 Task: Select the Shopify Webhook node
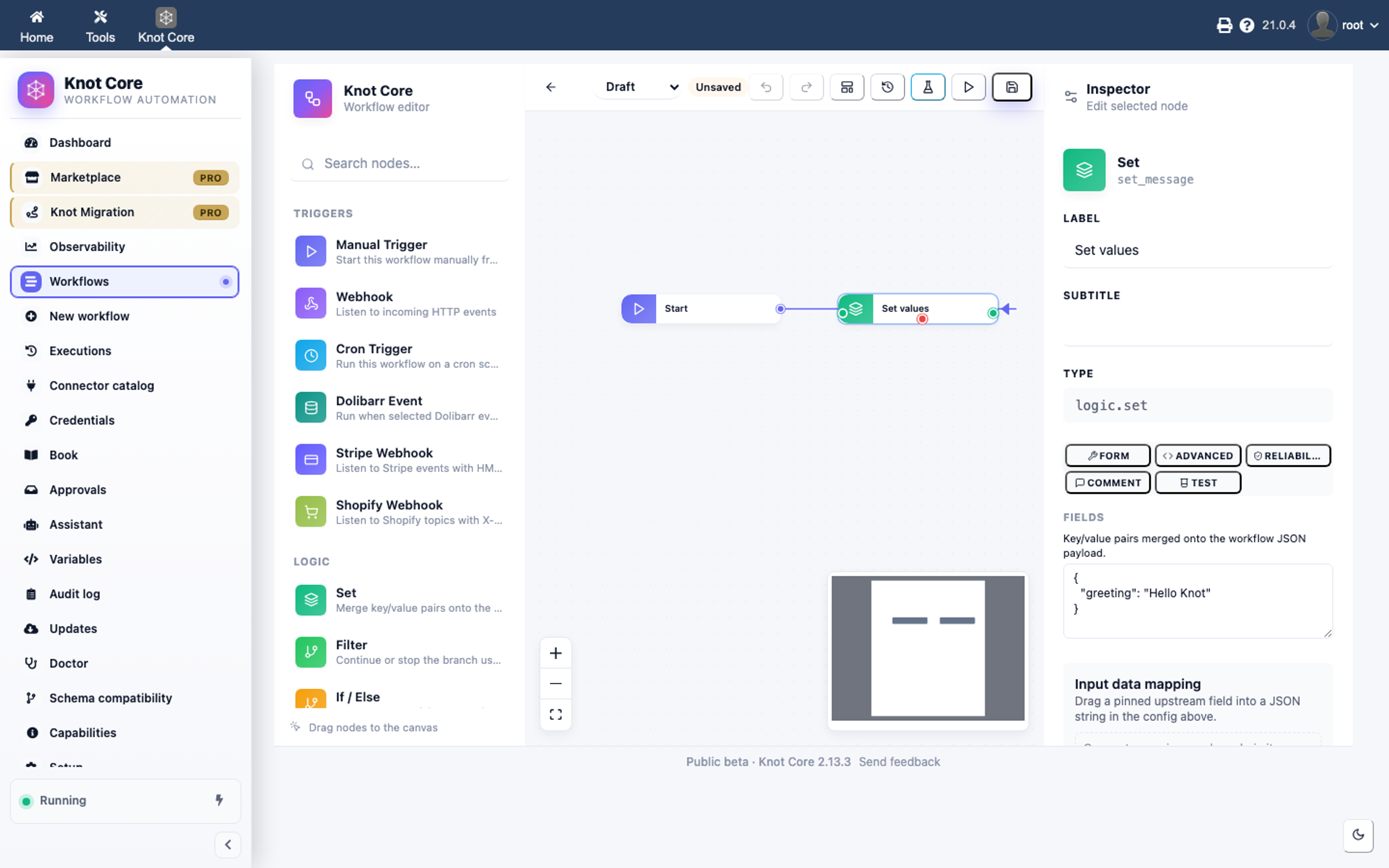399,512
